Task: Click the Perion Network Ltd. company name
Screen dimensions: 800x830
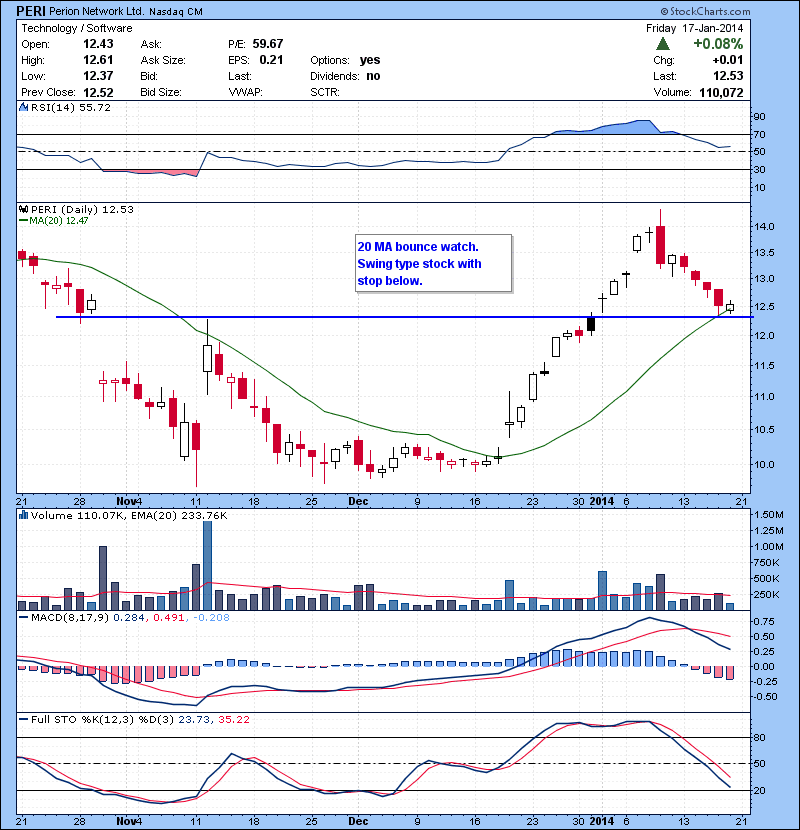Action: 96,11
